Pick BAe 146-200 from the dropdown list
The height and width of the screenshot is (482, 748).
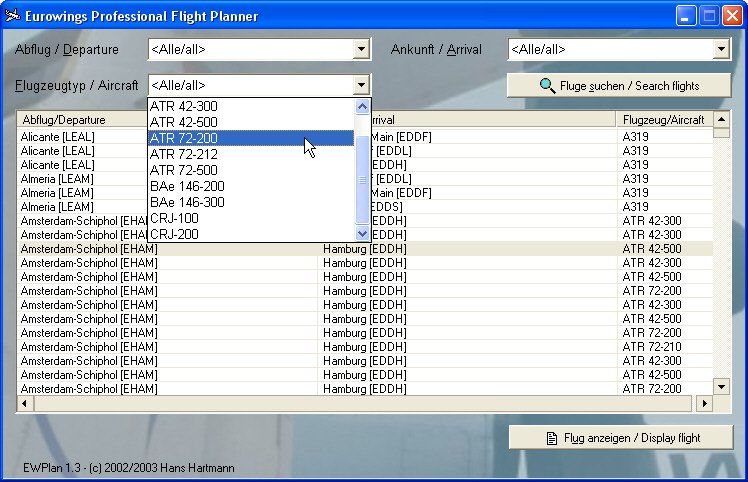click(x=251, y=186)
